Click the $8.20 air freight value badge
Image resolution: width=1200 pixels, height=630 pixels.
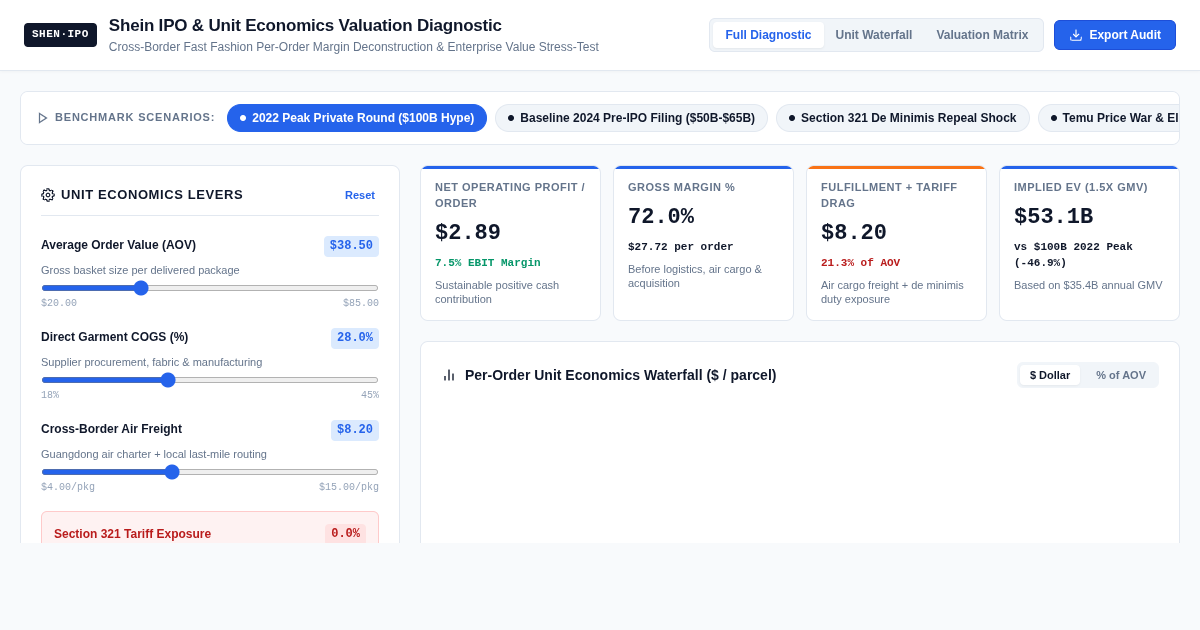click(x=355, y=430)
